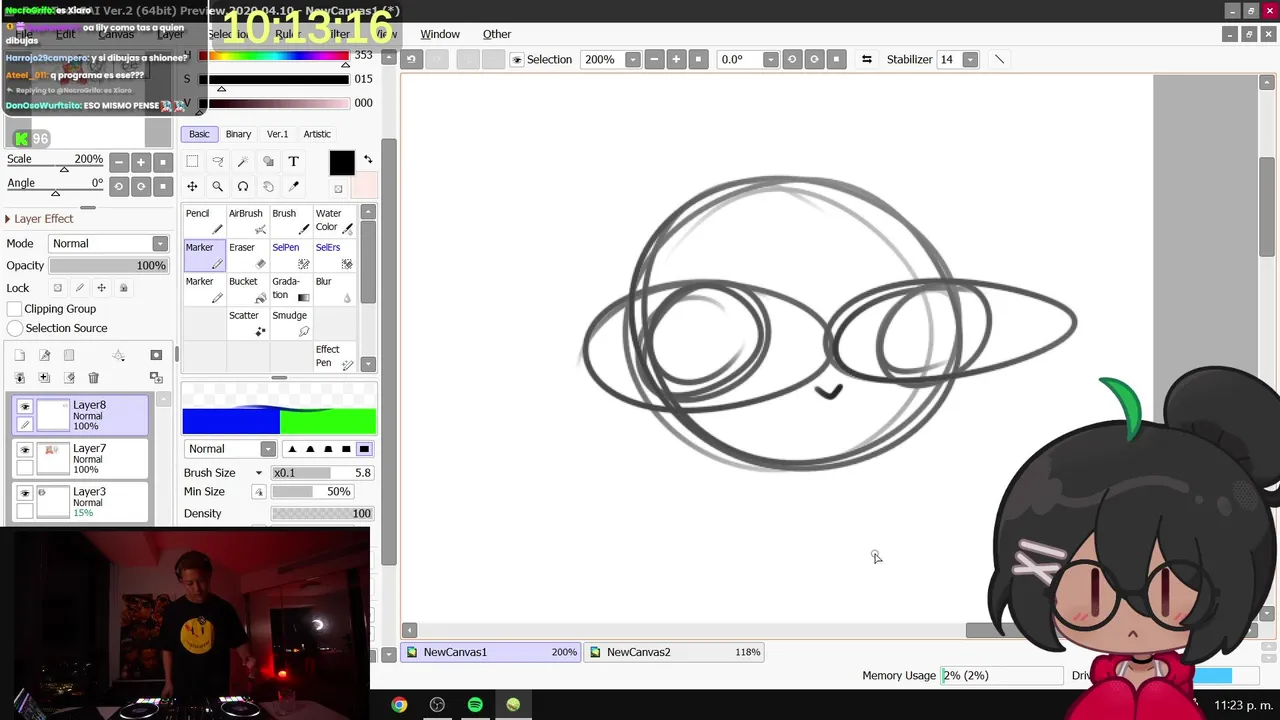The height and width of the screenshot is (720, 1280).
Task: Switch to the Binary tool tab
Action: [x=238, y=134]
